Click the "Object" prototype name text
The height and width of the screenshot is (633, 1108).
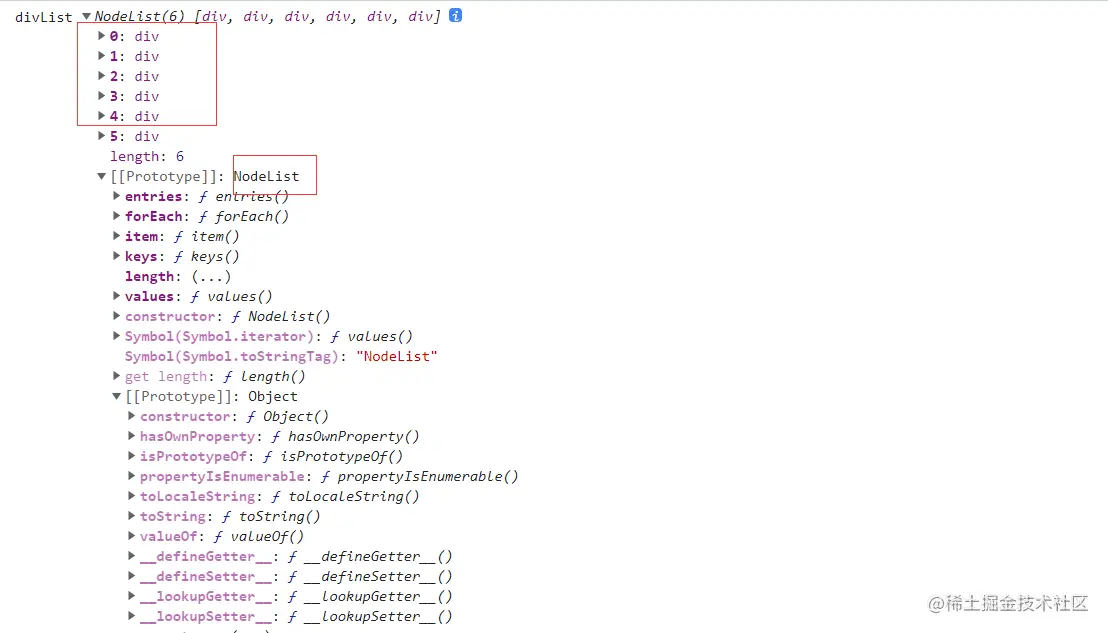(273, 396)
